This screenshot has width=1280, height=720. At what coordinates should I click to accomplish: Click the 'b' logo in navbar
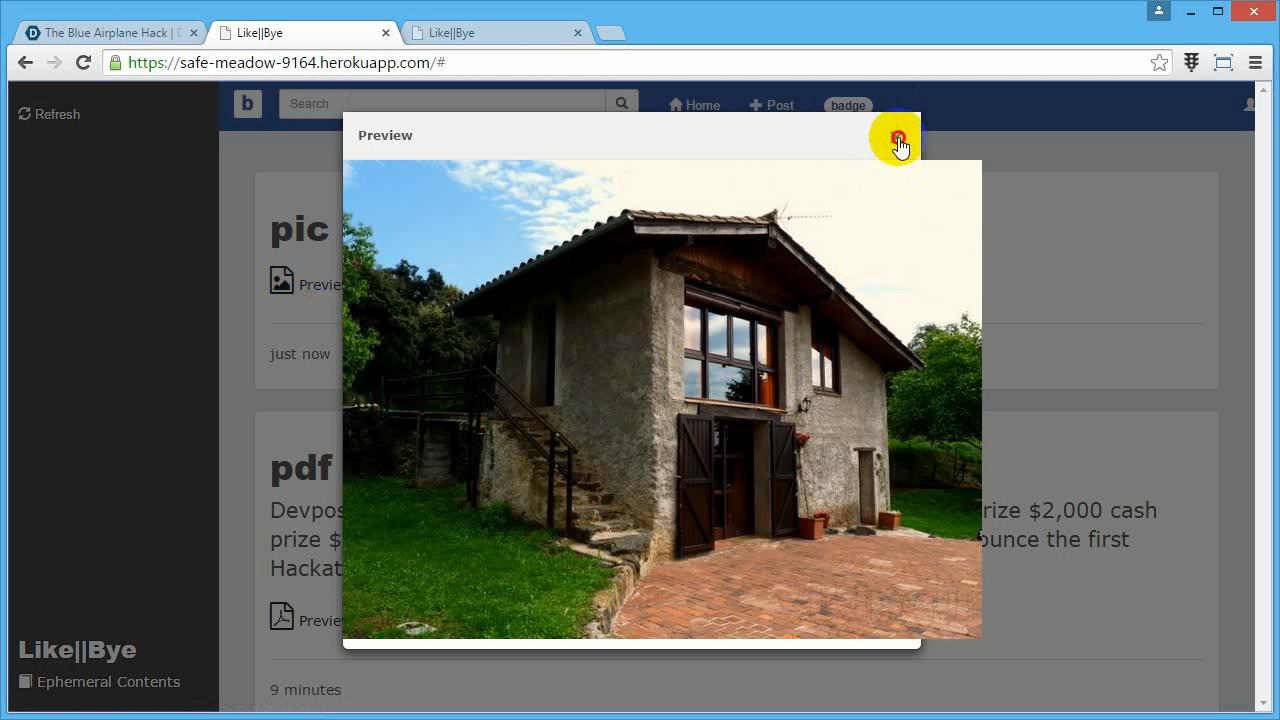(248, 104)
